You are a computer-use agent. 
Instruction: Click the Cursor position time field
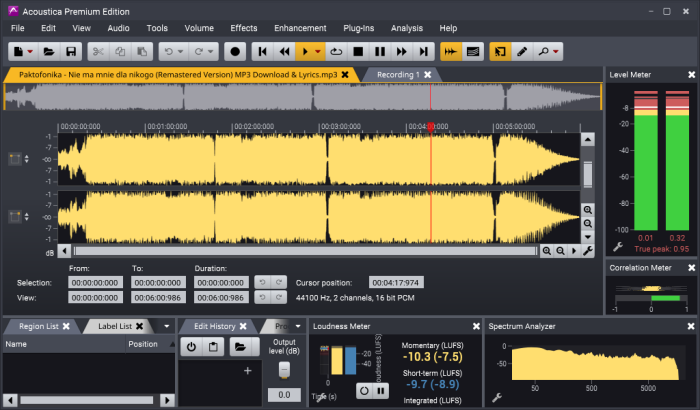[396, 282]
